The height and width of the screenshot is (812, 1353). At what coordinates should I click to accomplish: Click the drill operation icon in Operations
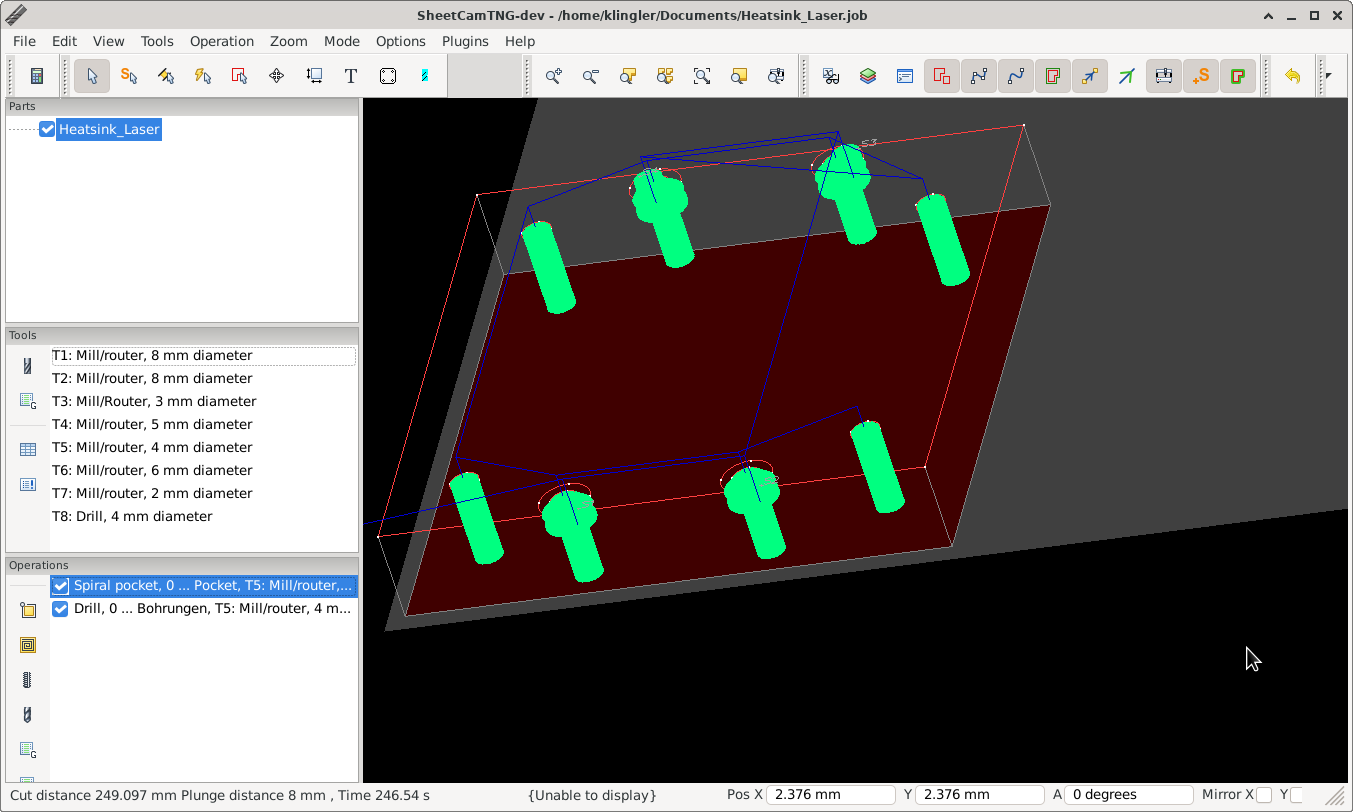[x=28, y=715]
